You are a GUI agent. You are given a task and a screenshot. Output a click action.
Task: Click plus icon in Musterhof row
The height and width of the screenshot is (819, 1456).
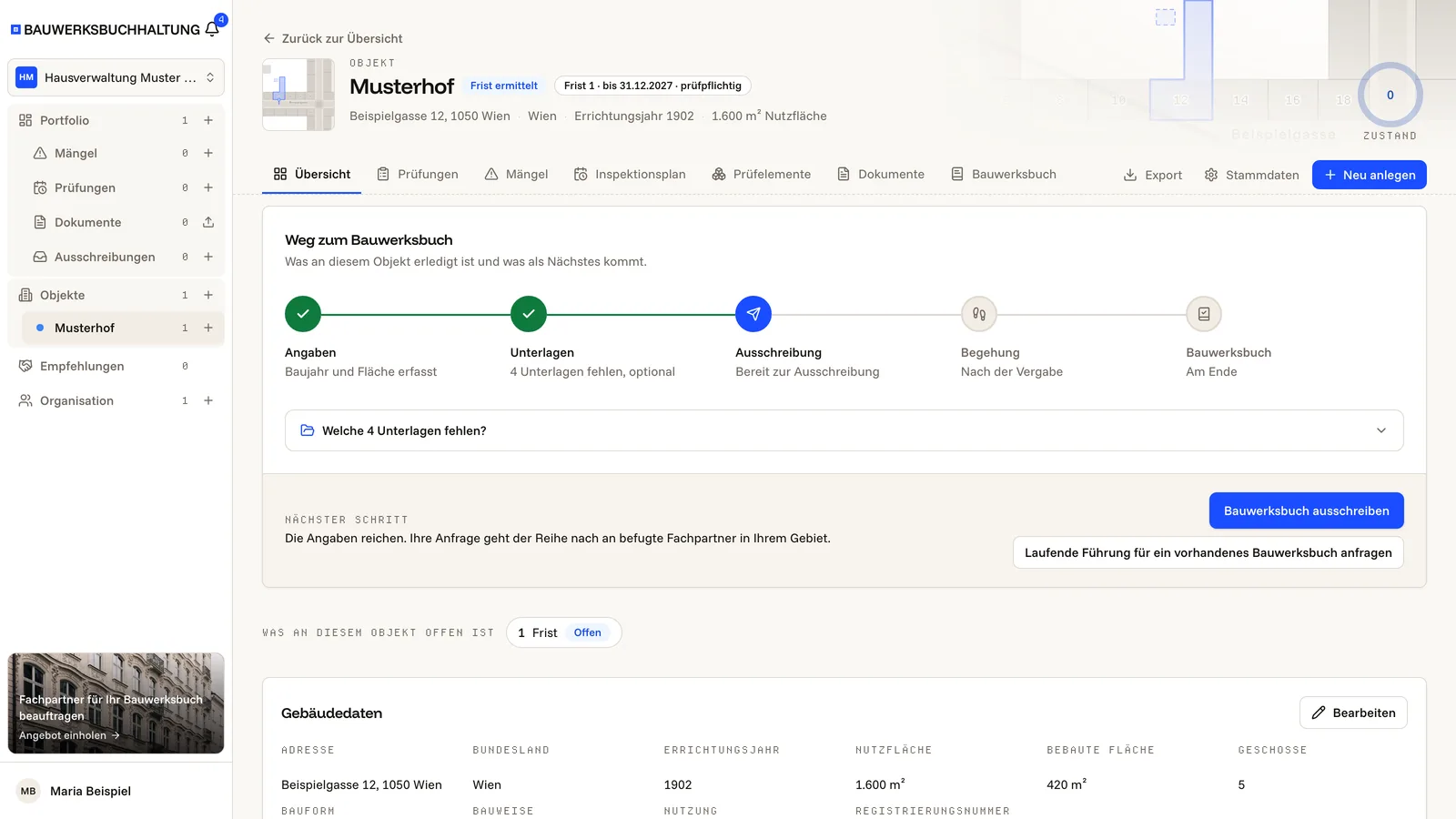click(208, 328)
